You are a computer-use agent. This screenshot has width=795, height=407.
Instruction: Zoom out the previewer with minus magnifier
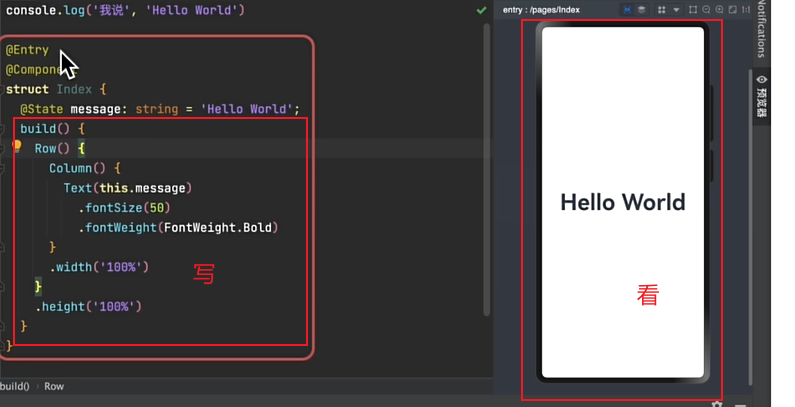[706, 10]
